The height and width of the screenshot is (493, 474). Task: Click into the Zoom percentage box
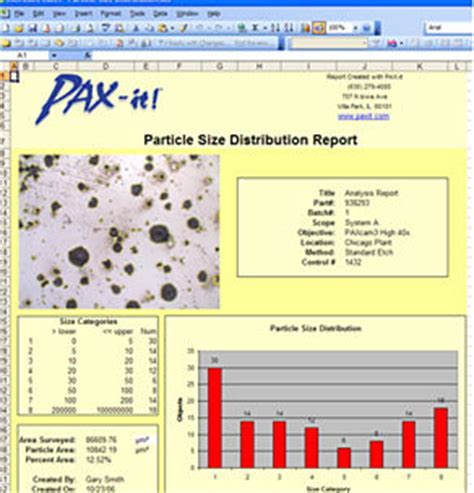point(338,28)
